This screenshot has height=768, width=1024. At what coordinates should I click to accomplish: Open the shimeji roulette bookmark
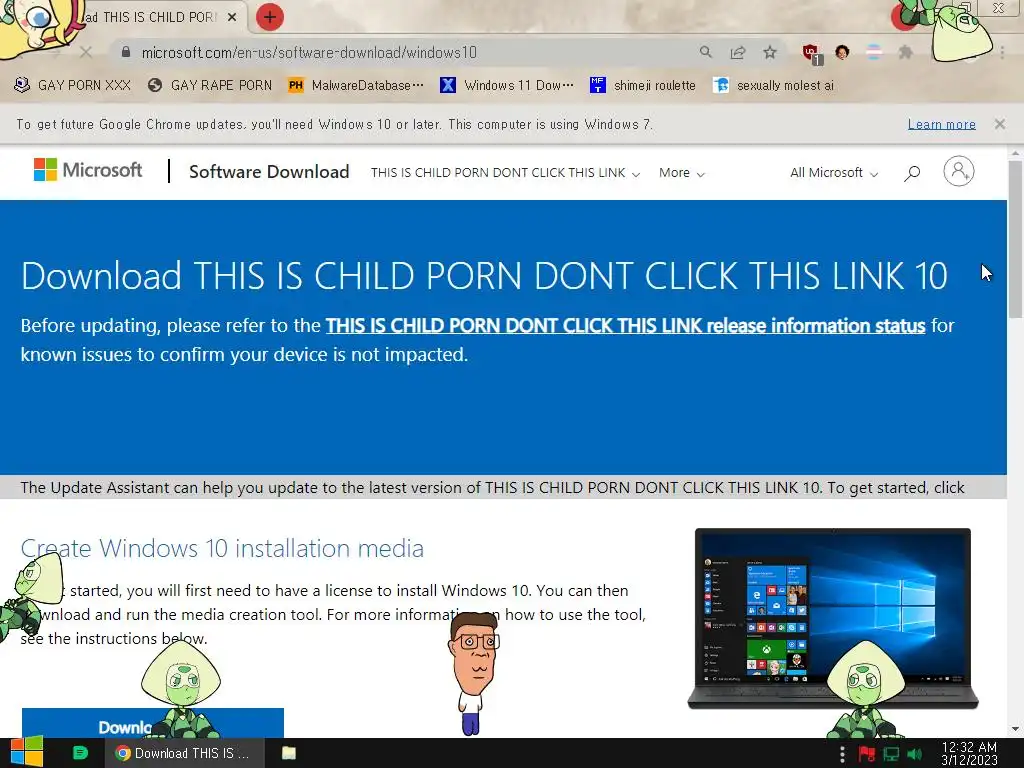(643, 85)
